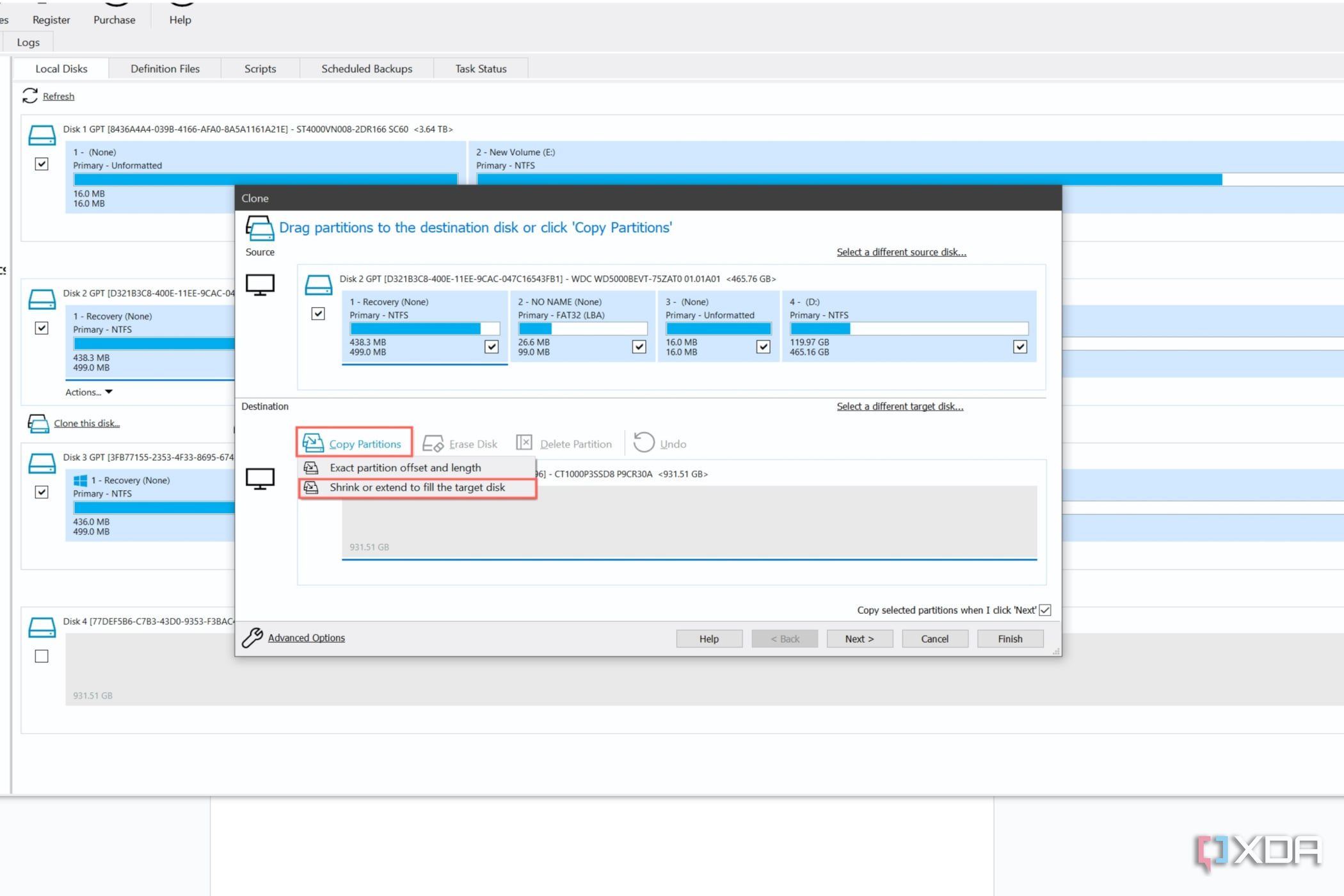This screenshot has height=896, width=1344.
Task: Click the Disk 4 drive icon
Action: tap(42, 627)
